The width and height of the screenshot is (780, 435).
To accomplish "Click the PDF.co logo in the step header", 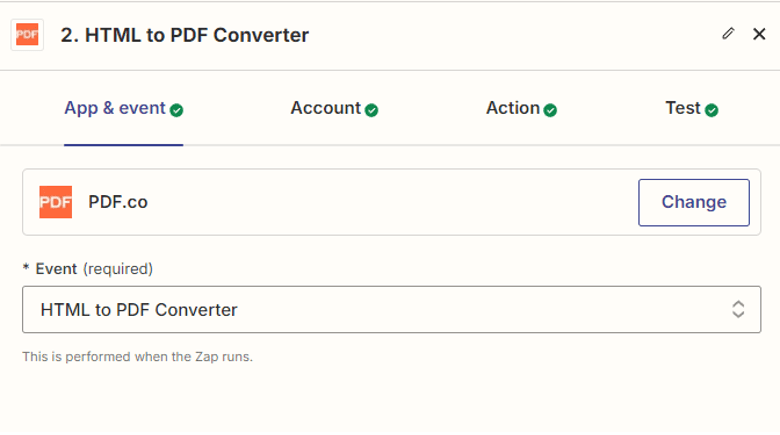I will [x=27, y=35].
